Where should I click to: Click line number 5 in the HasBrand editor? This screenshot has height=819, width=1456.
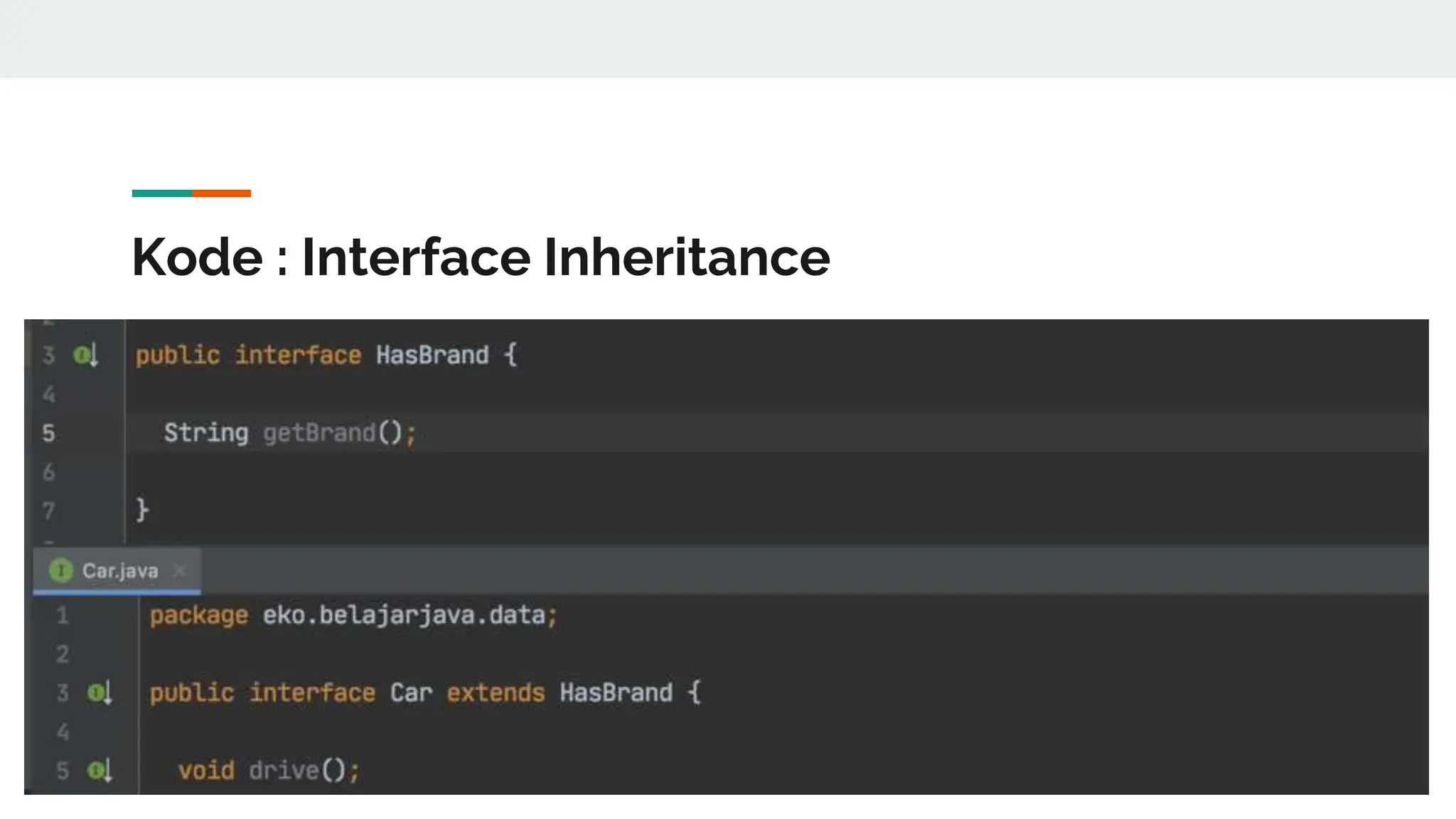[x=48, y=433]
